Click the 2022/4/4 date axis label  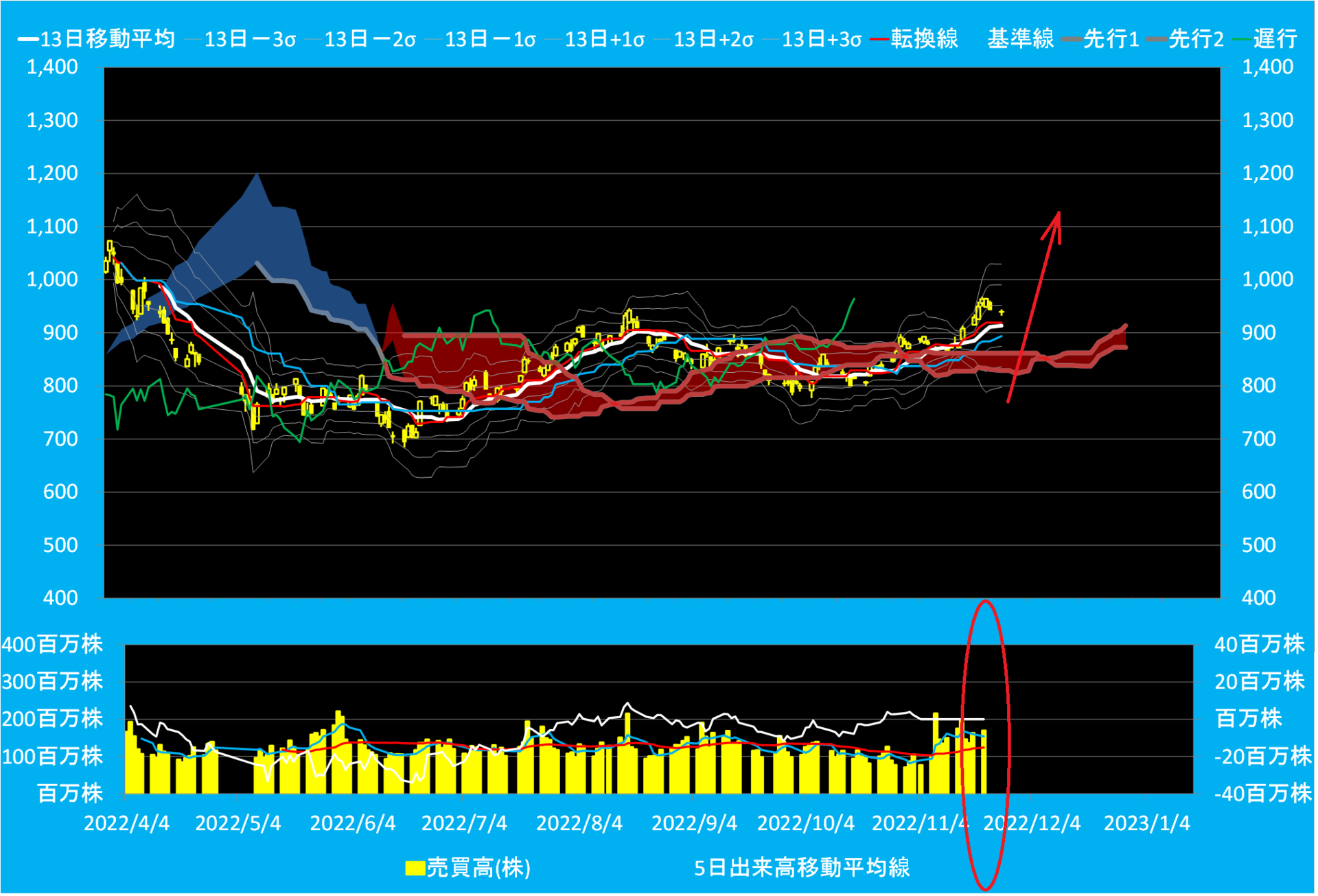(x=126, y=823)
